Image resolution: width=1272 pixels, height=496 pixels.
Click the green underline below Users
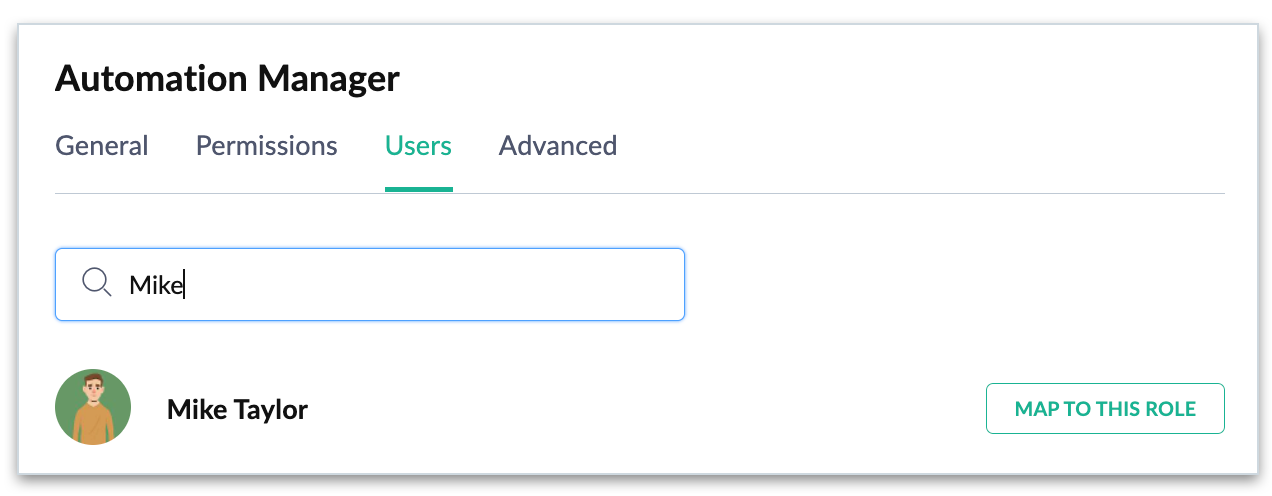point(418,188)
